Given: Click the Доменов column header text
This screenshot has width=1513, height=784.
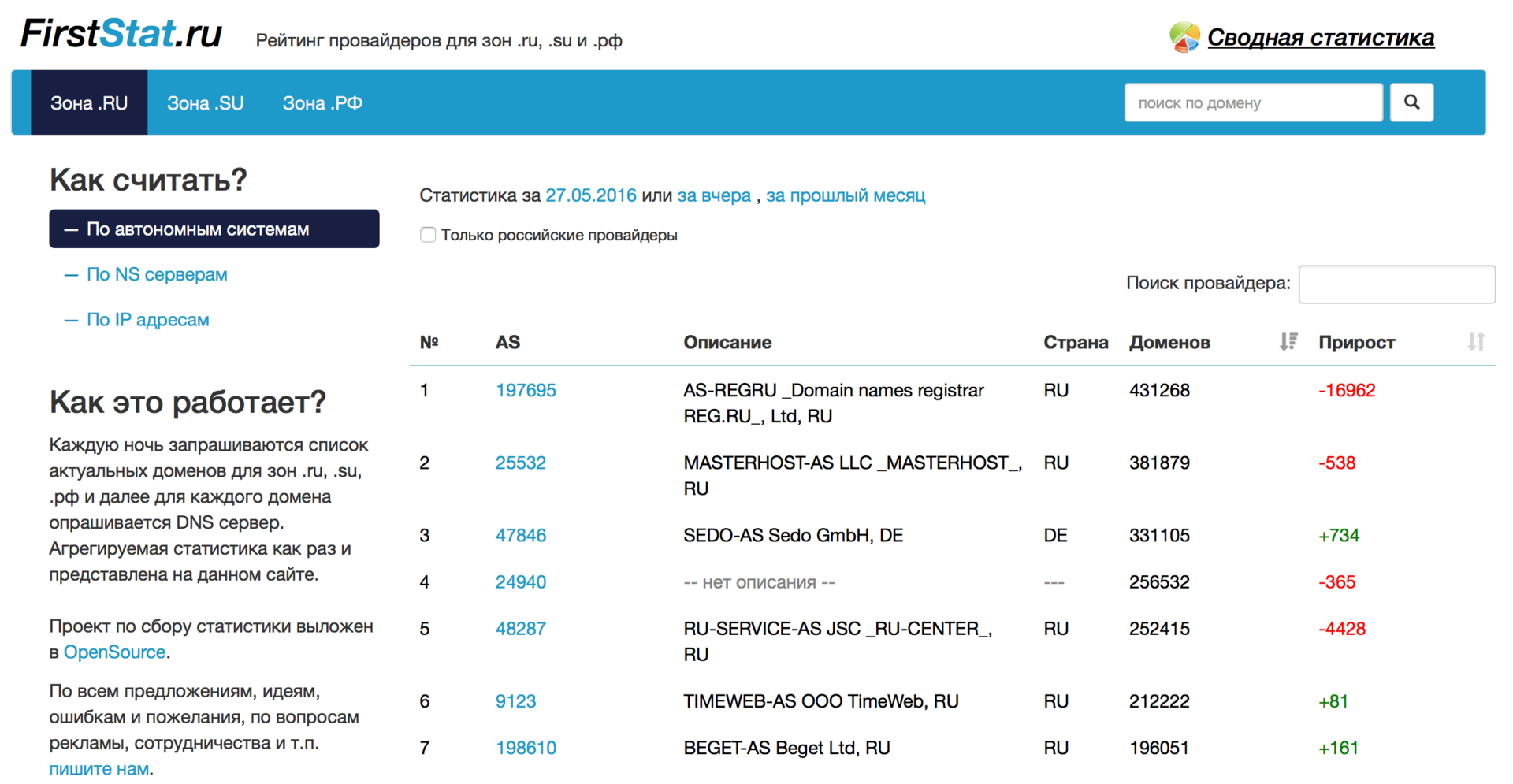Looking at the screenshot, I should (x=1169, y=342).
